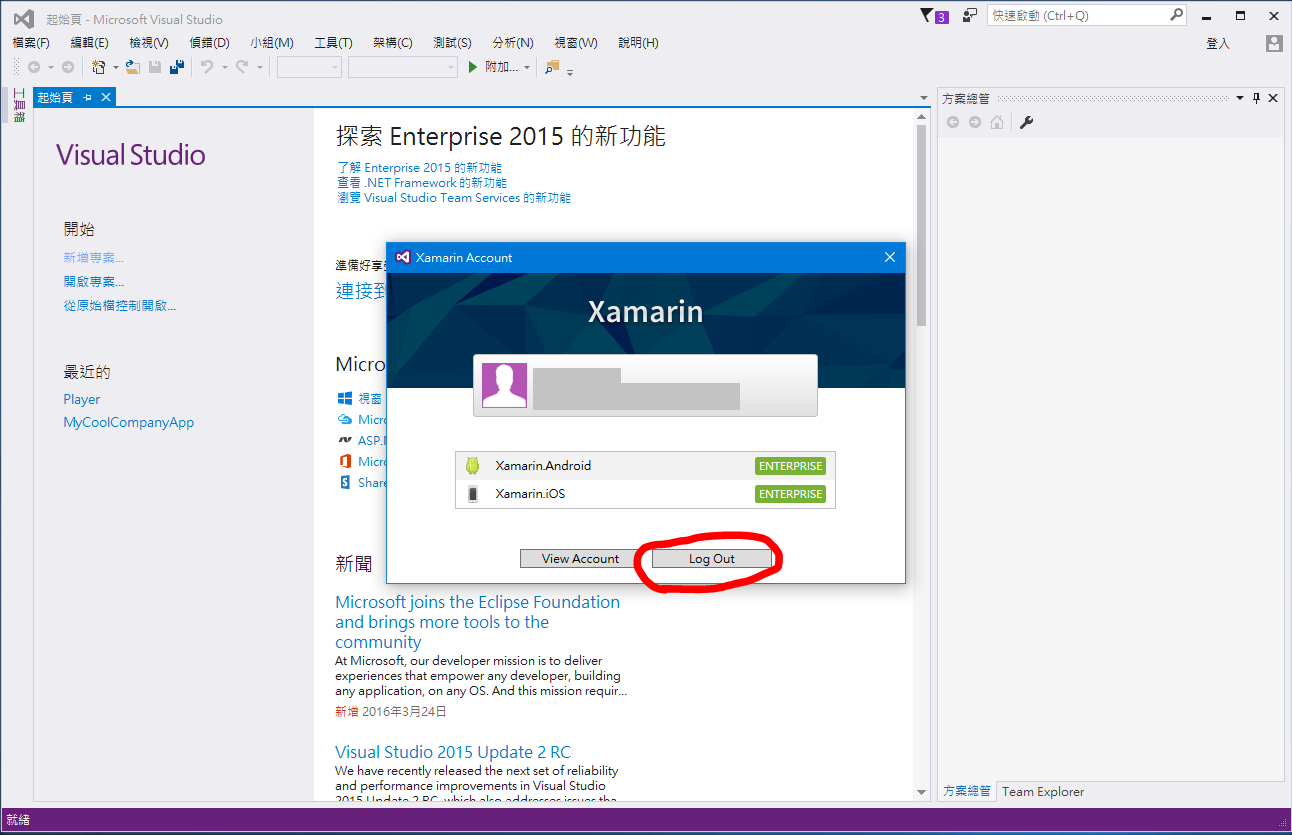Open the 檢視(V) menu
Image resolution: width=1292 pixels, height=835 pixels.
coord(149,43)
